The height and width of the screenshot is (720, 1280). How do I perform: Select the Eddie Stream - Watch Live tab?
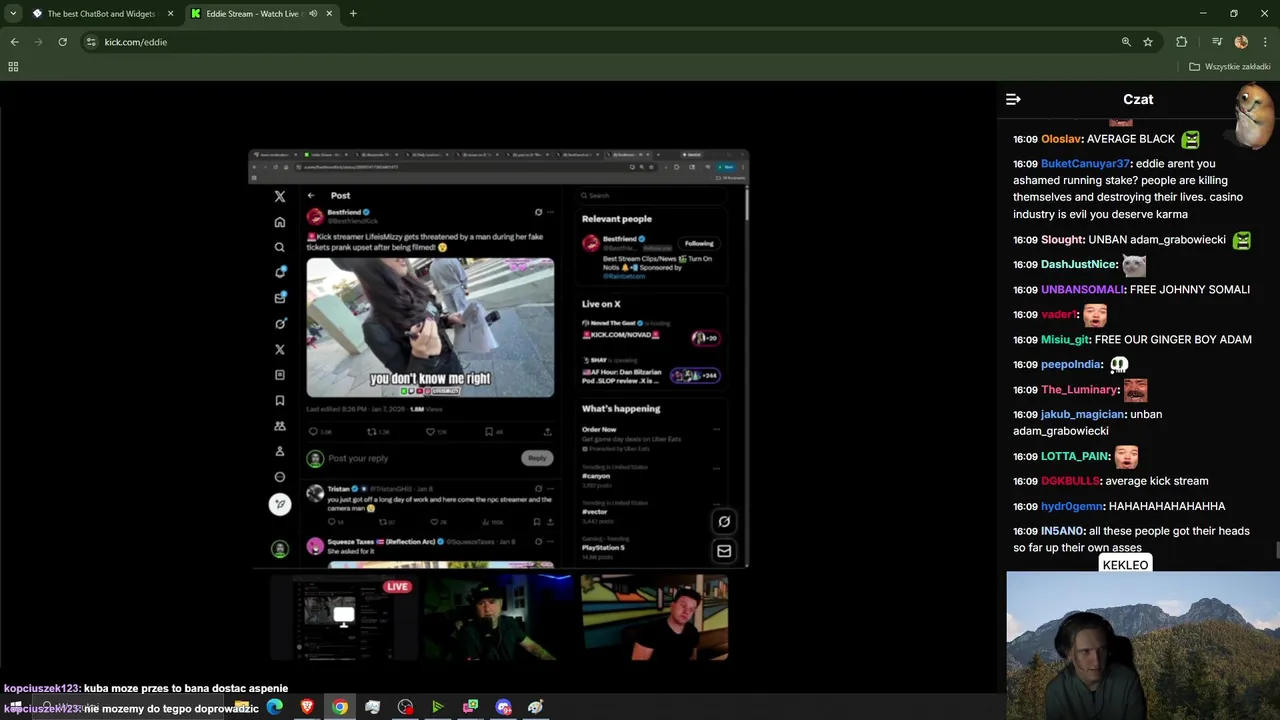(262, 14)
